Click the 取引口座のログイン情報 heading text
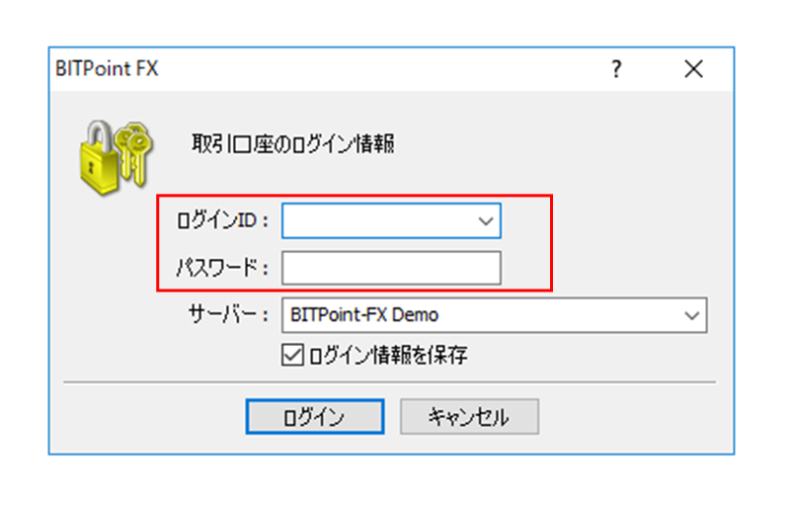The image size is (790, 505). [293, 144]
